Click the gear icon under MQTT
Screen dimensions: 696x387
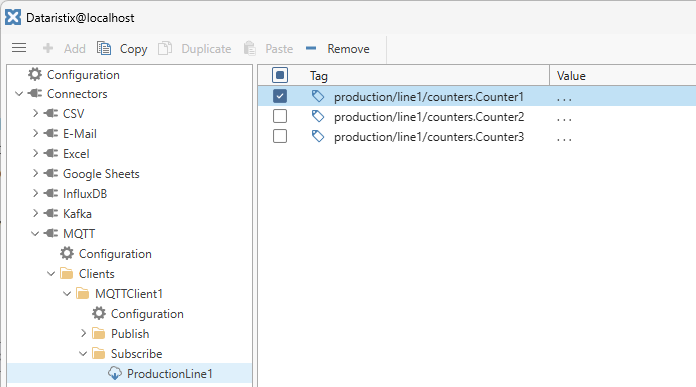(67, 253)
